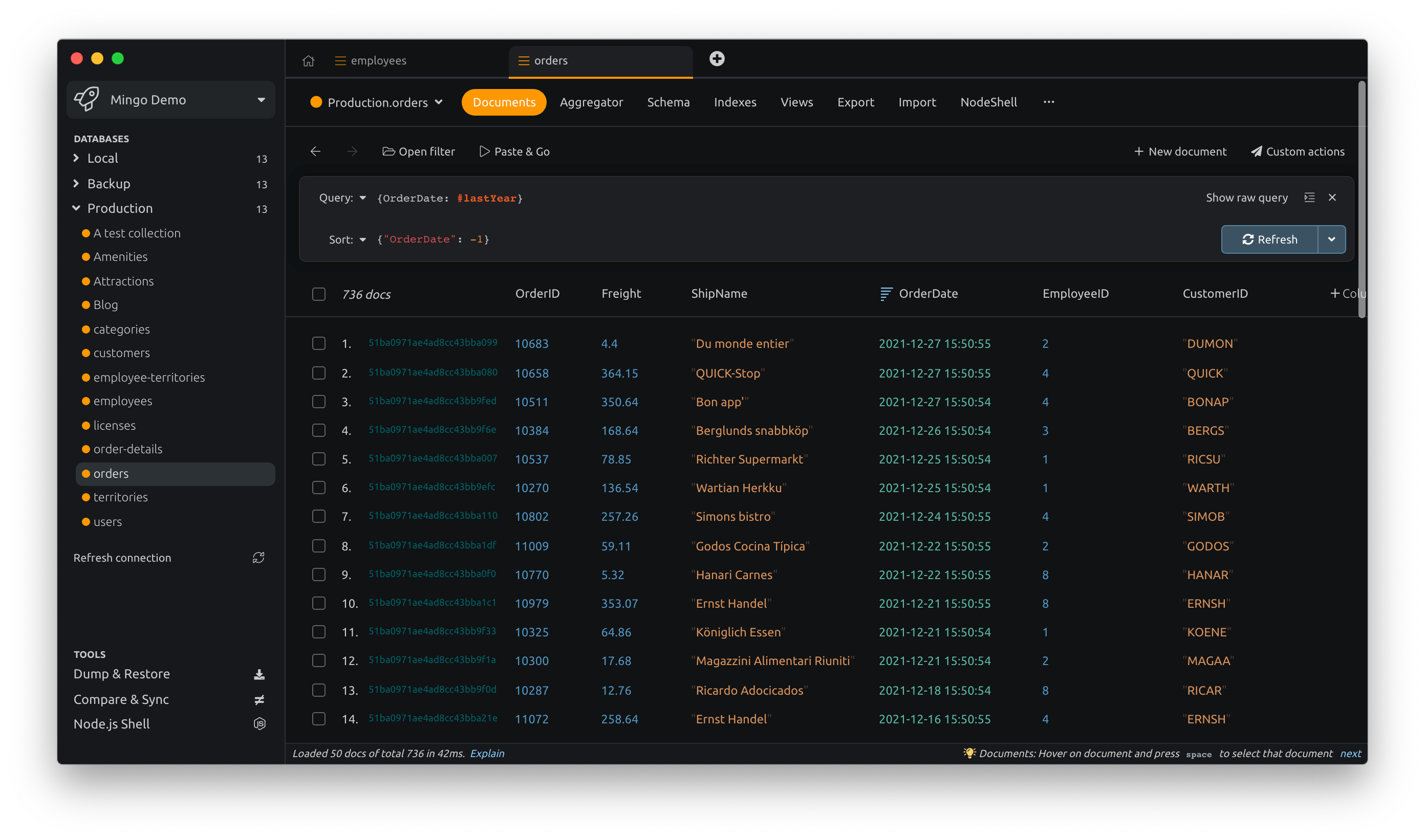Switch to the Aggregator tab
Screen dimensions: 1425x840
591,102
